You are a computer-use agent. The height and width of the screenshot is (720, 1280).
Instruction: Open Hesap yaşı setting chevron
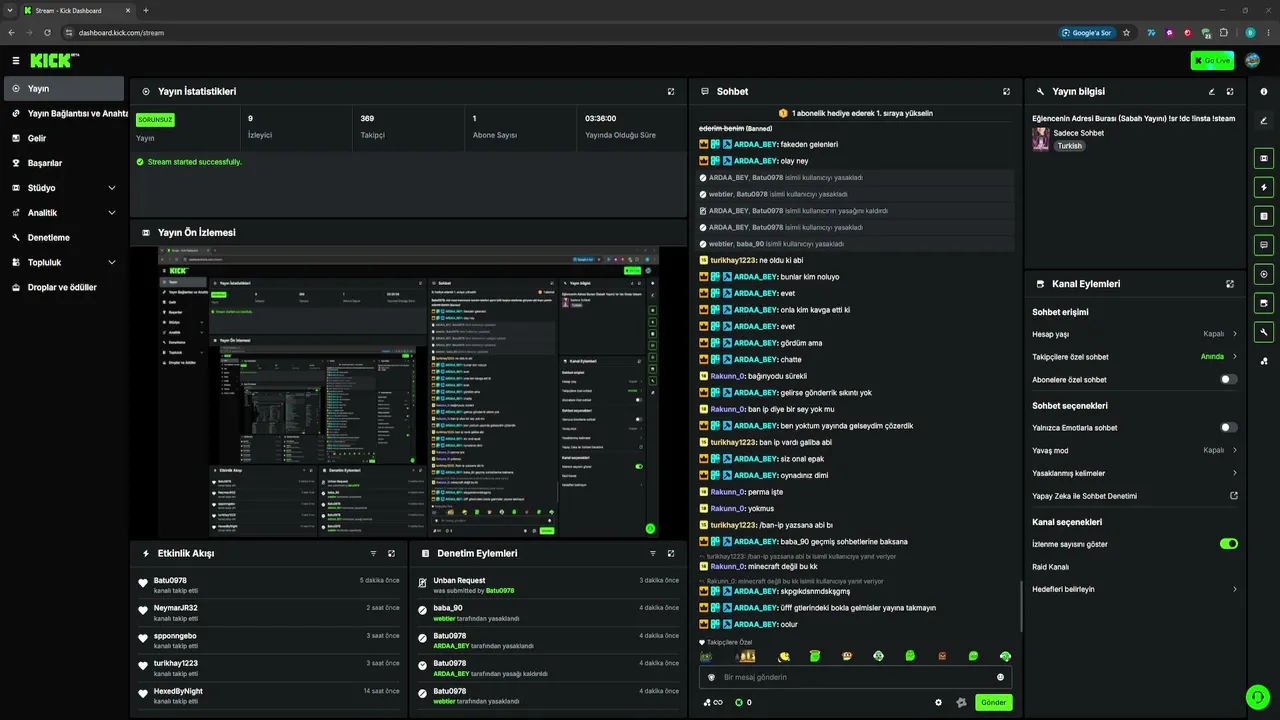coord(1234,334)
